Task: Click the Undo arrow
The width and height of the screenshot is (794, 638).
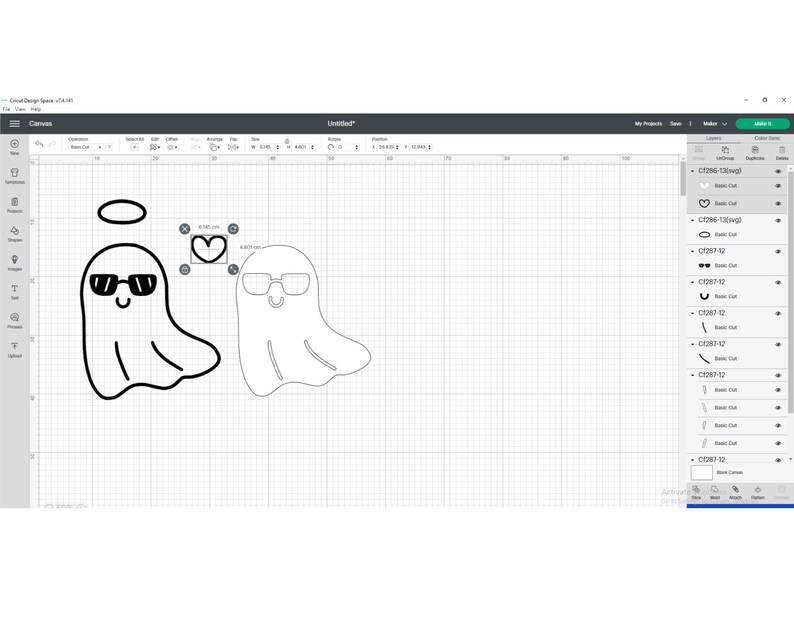Action: tap(39, 144)
